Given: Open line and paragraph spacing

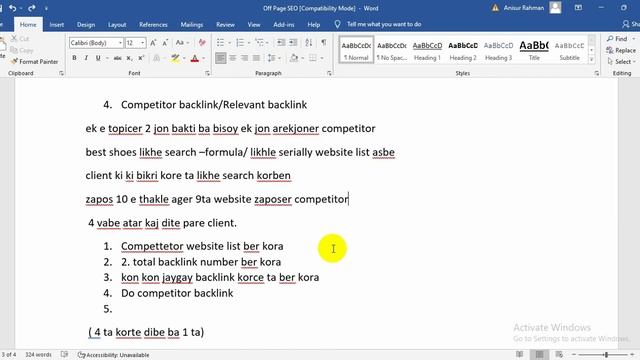Looking at the screenshot, I should 271,58.
